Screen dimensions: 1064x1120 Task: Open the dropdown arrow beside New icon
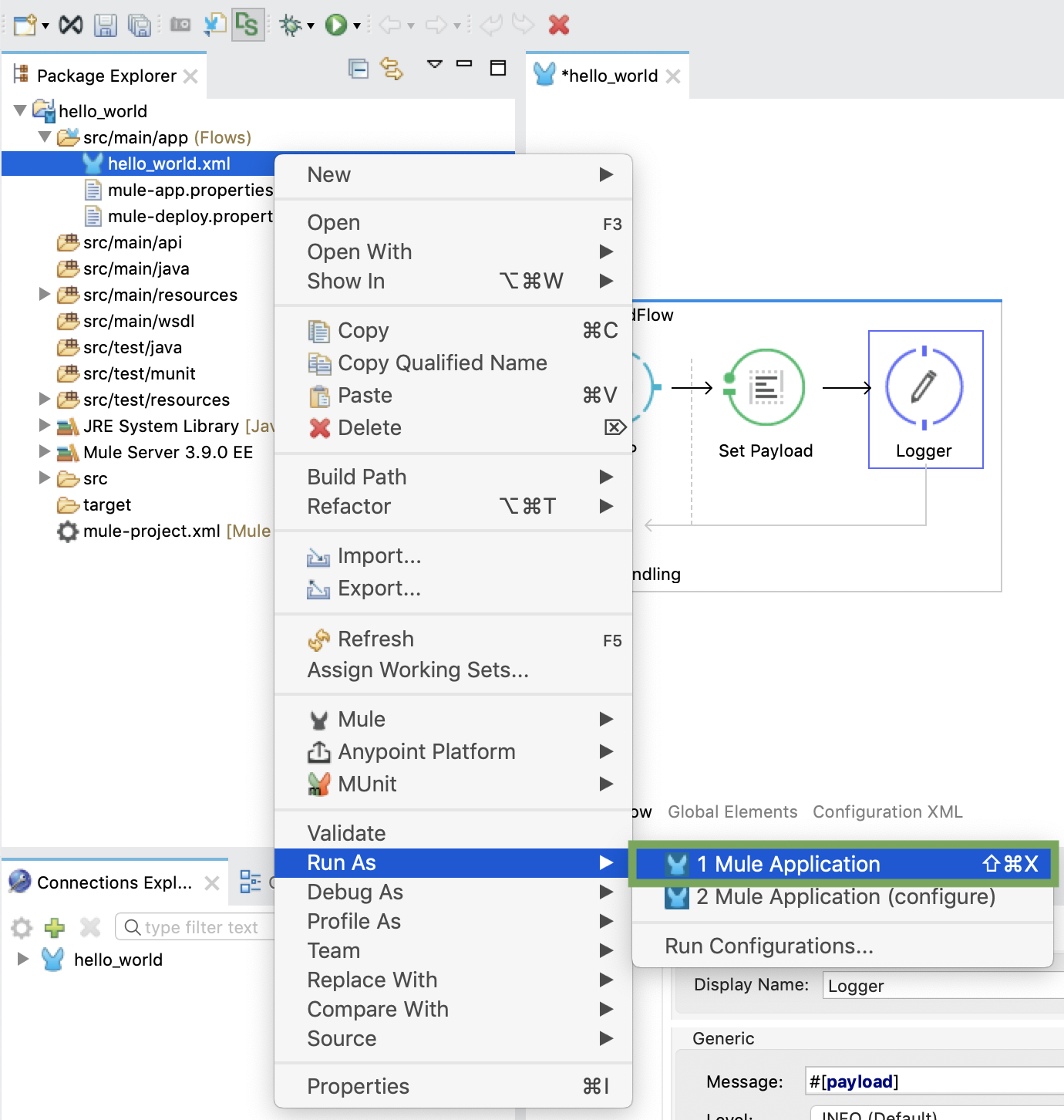click(45, 26)
